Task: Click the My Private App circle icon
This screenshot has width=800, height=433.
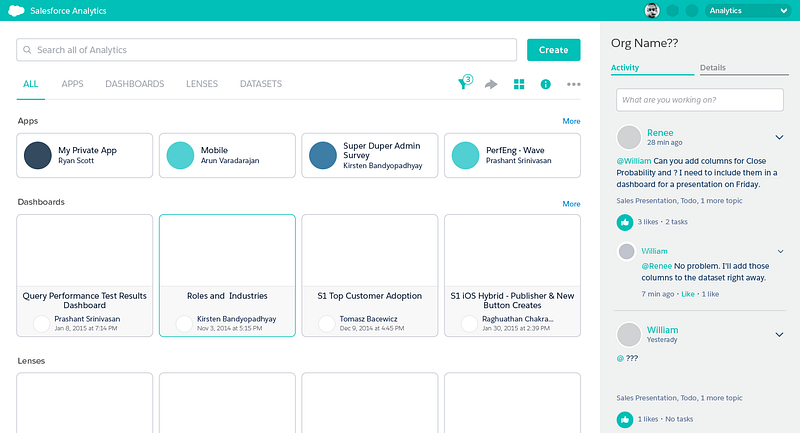Action: 38,155
